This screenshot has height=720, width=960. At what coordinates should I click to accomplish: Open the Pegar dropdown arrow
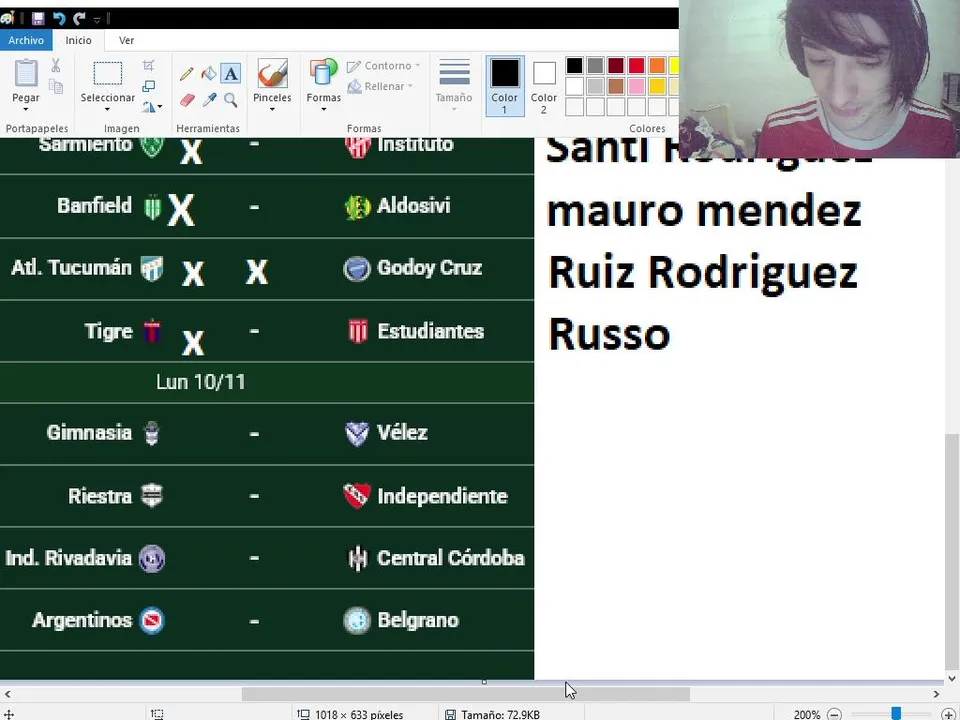point(26,110)
